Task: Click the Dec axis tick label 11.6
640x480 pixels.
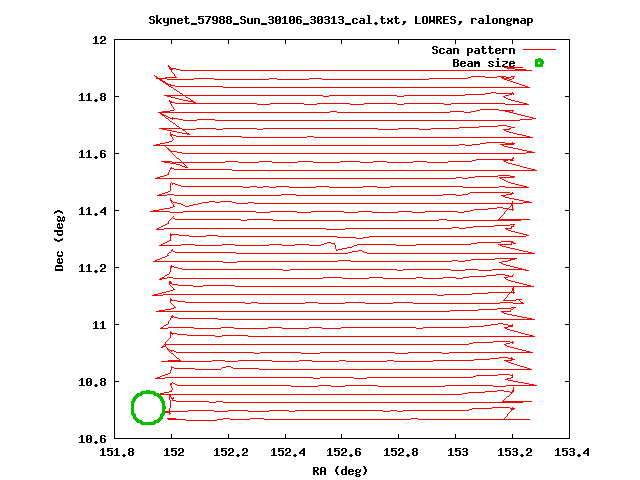Action: click(x=92, y=154)
